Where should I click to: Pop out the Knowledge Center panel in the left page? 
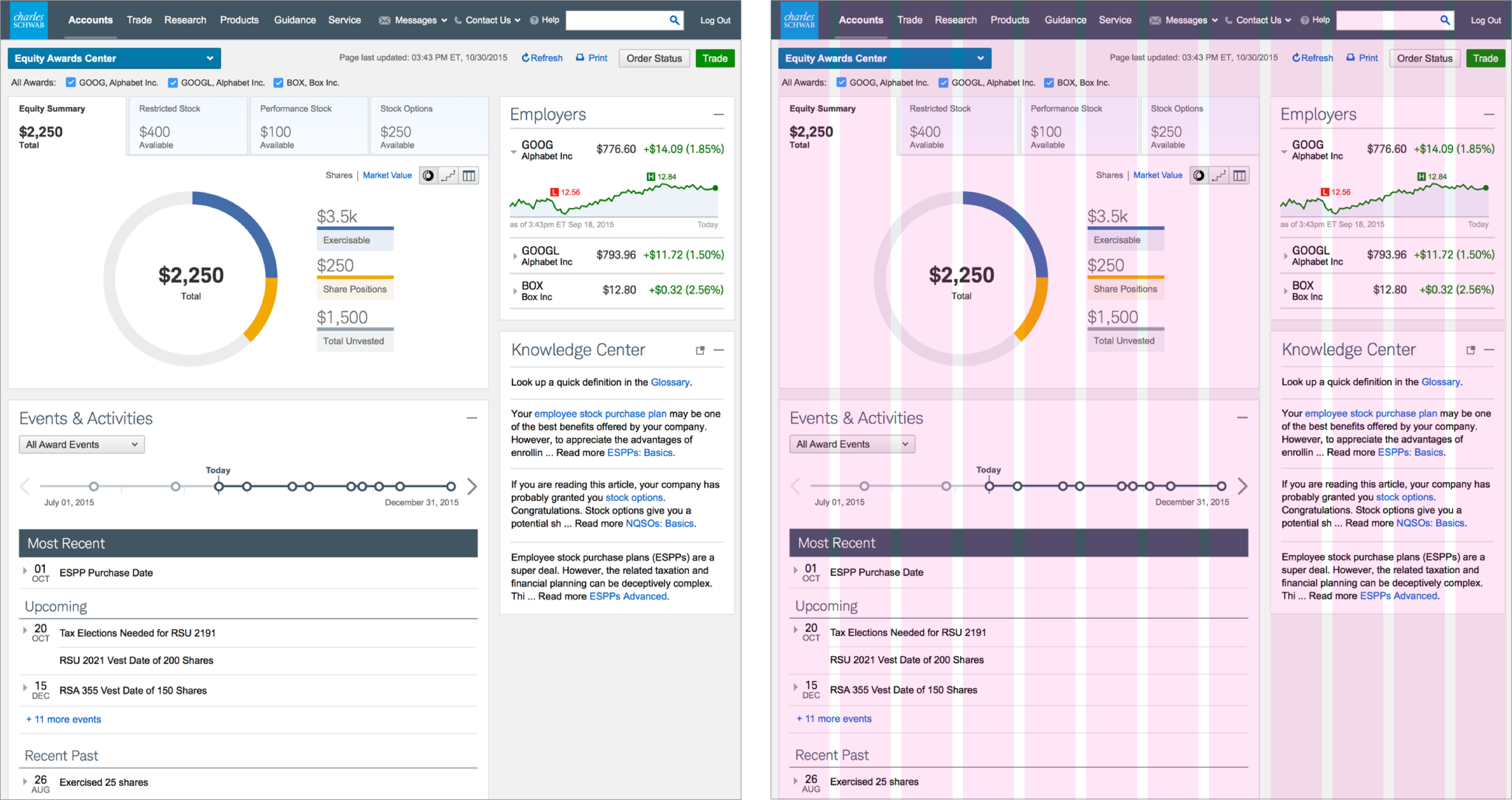[699, 350]
